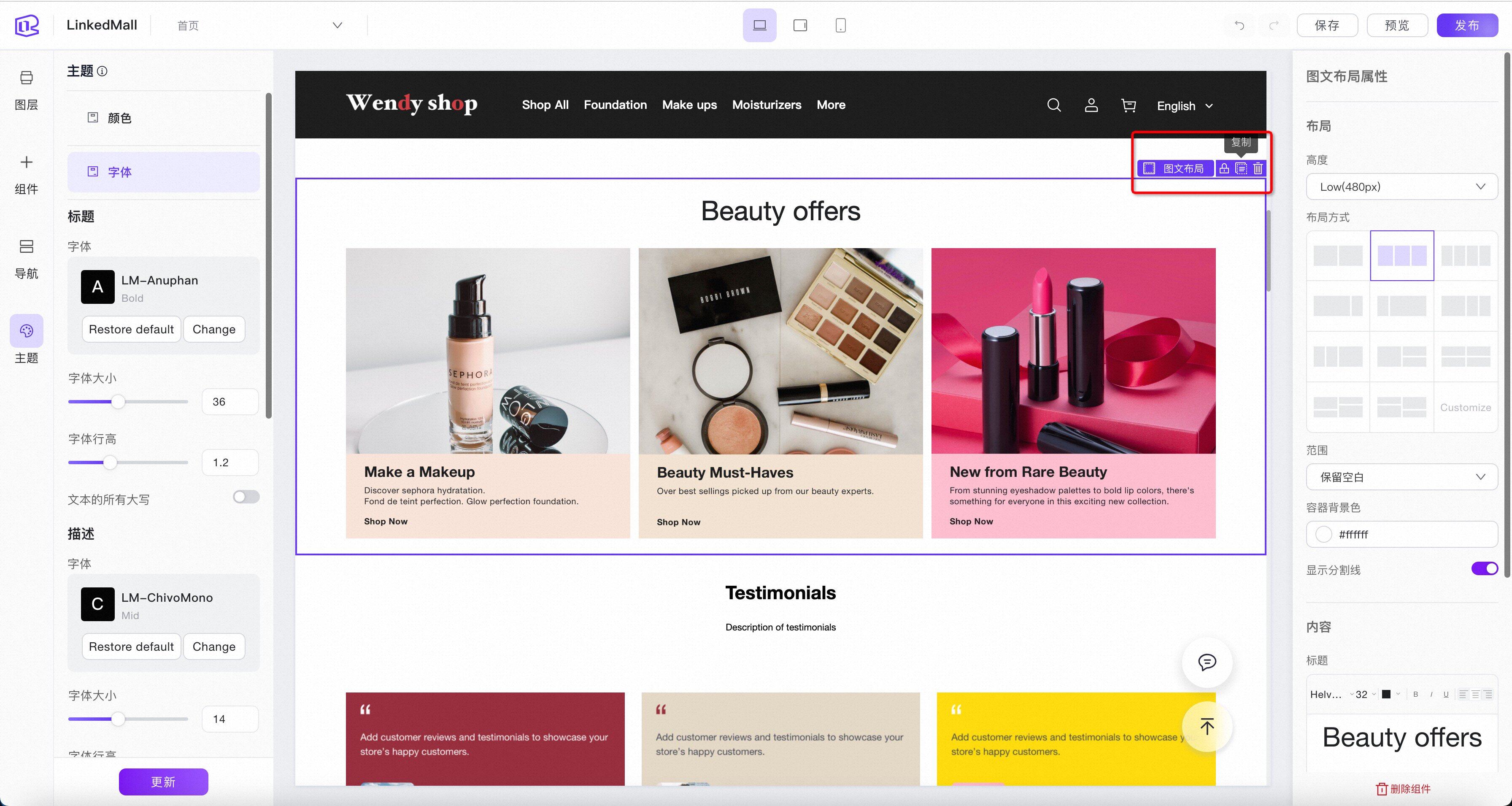Select the three-equal-columns layout option
Image resolution: width=1512 pixels, height=806 pixels.
pyautogui.click(x=1401, y=256)
